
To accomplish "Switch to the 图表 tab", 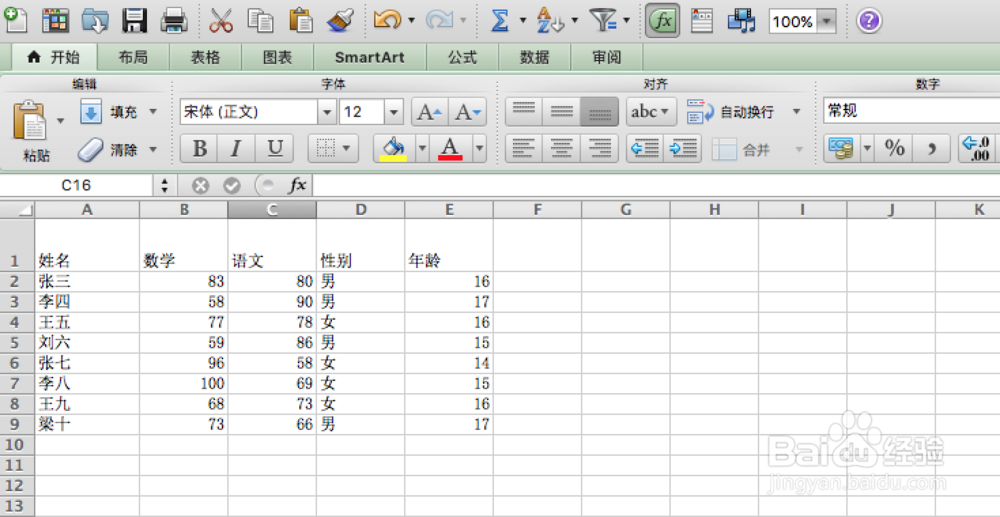I will click(x=277, y=57).
